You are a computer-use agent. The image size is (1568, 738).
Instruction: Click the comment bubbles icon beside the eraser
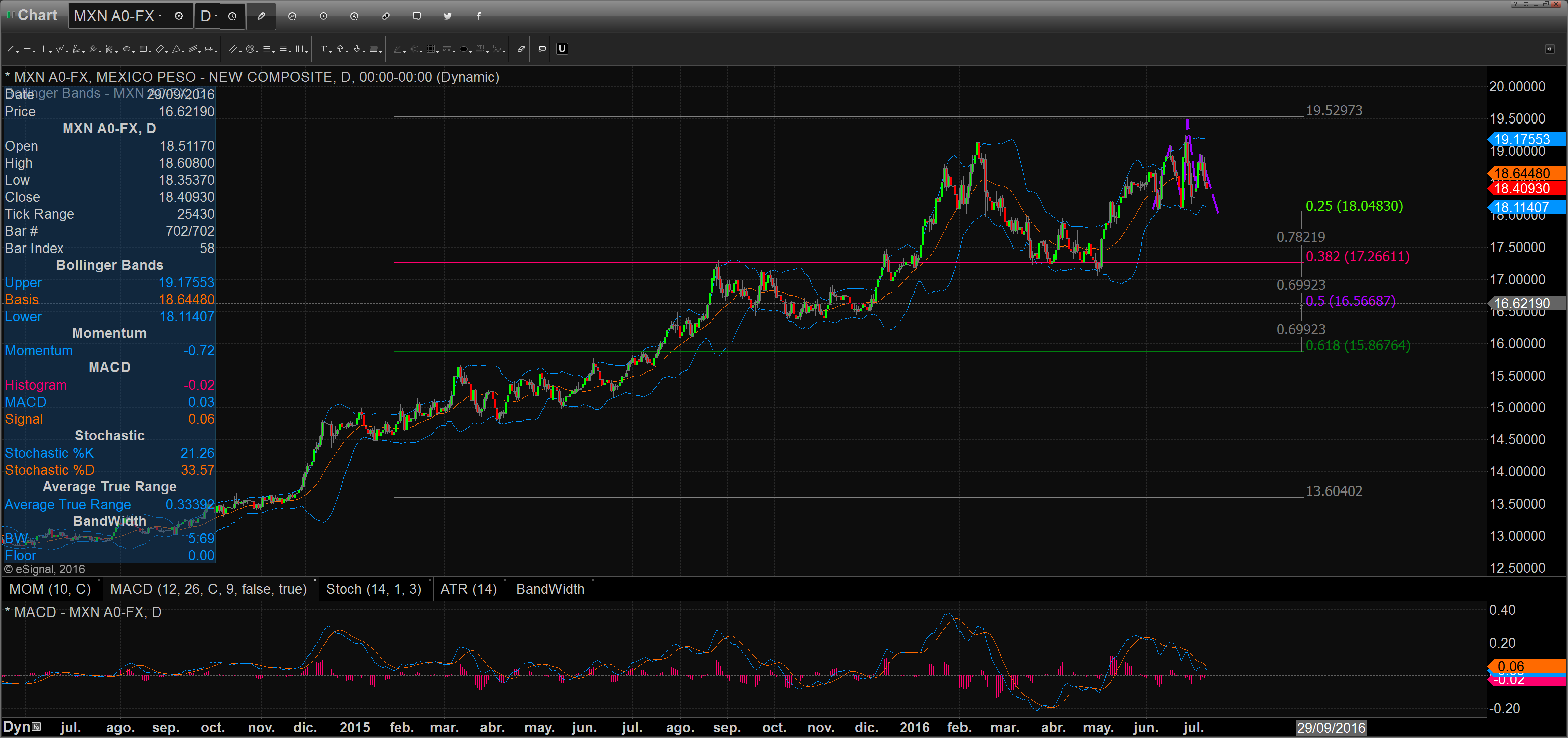pos(542,49)
